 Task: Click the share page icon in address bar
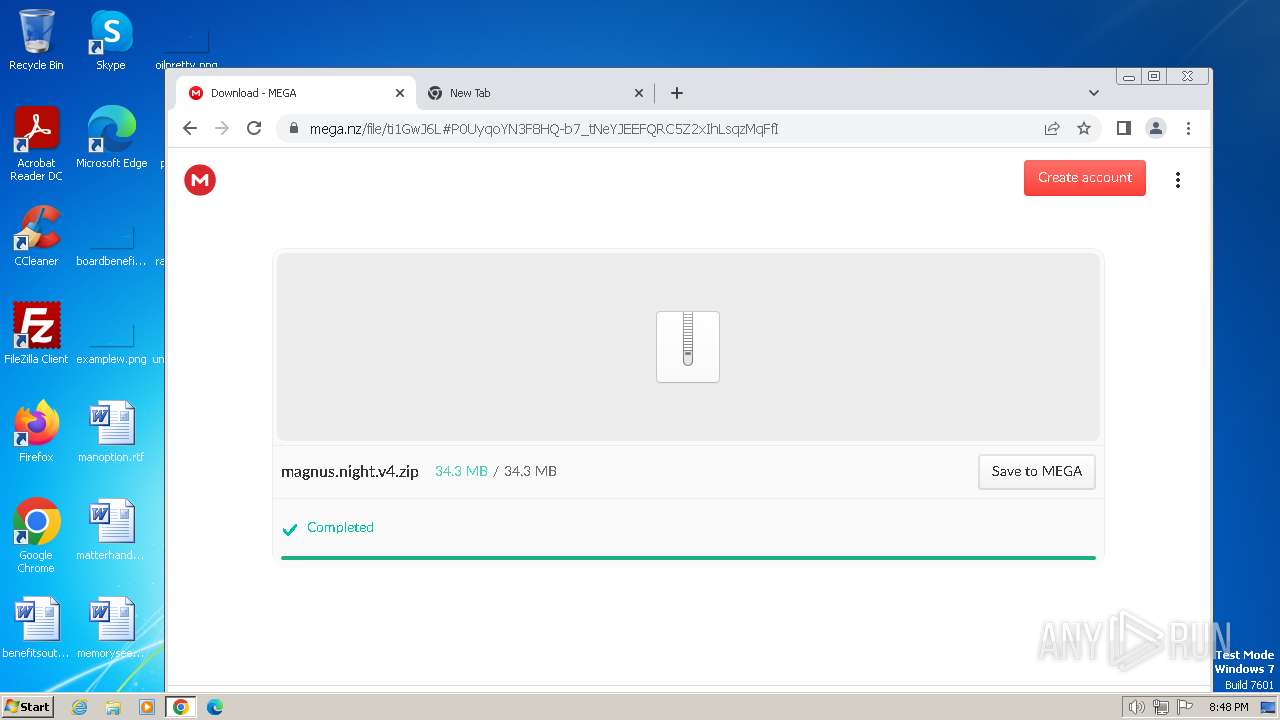tap(1052, 128)
